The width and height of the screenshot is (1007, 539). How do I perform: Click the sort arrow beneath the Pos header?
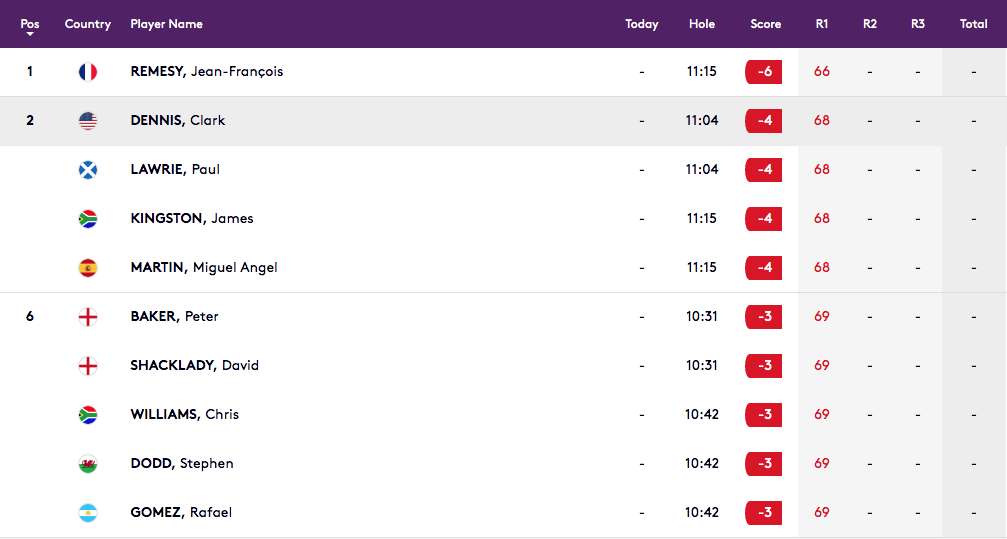click(30, 34)
